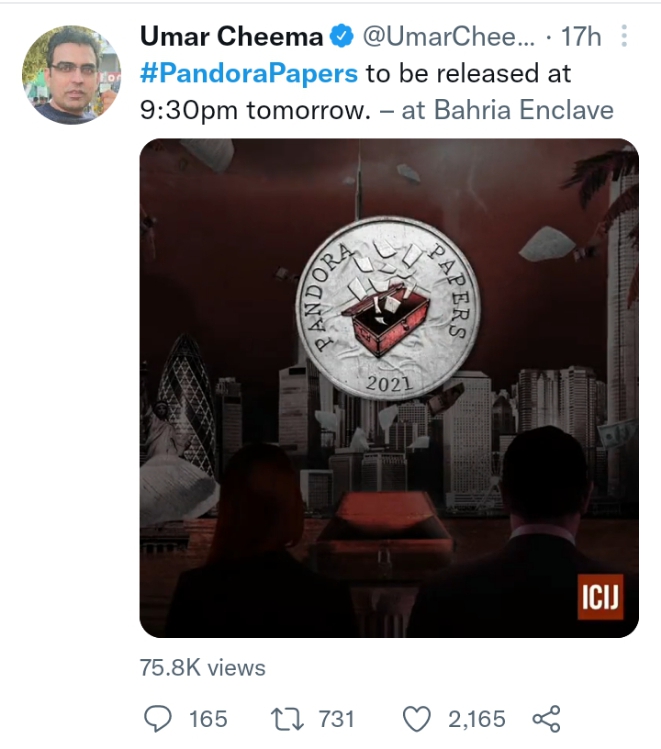Viewport: 661px width, 749px height.
Task: Click the Pandora Papers 2021 coin
Action: pyautogui.click(x=387, y=308)
